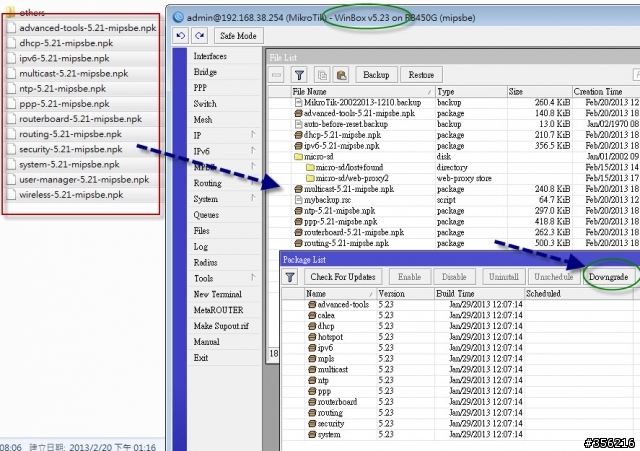Expand the Tools submenu arrow
This screenshot has height=451, width=640.
pyautogui.click(x=253, y=278)
